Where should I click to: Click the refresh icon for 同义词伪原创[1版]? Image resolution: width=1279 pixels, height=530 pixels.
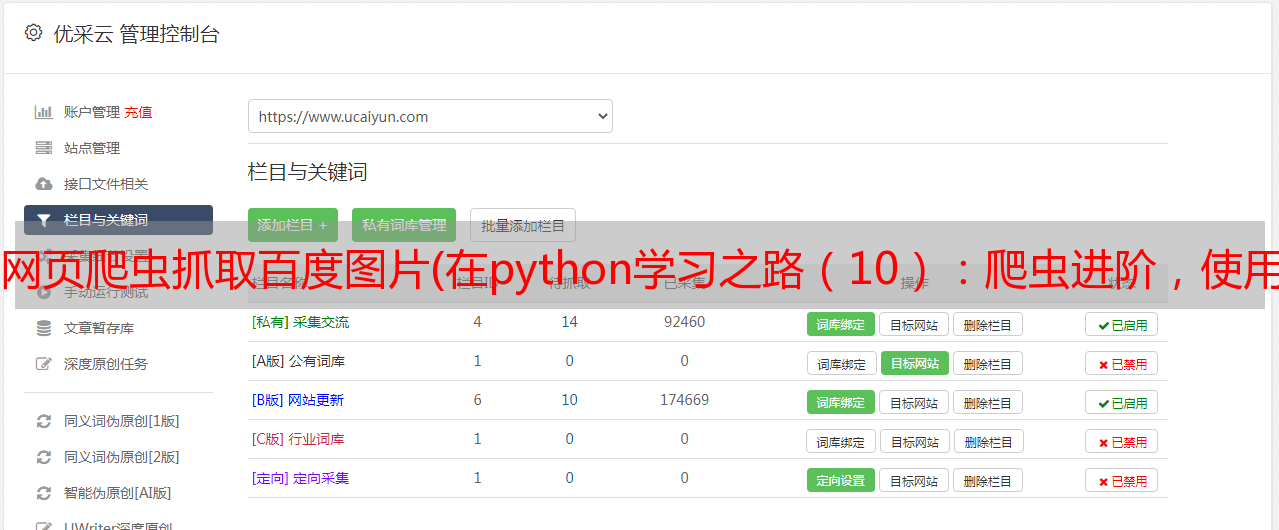(43, 421)
